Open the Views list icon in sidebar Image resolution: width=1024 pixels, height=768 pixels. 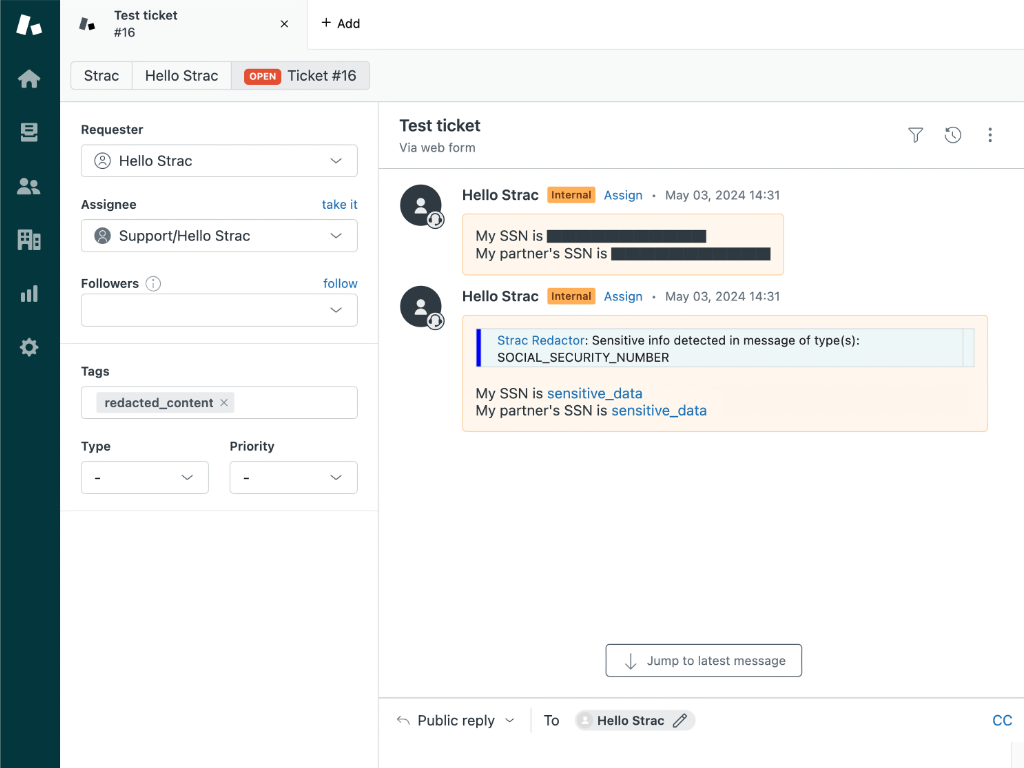coord(29,132)
